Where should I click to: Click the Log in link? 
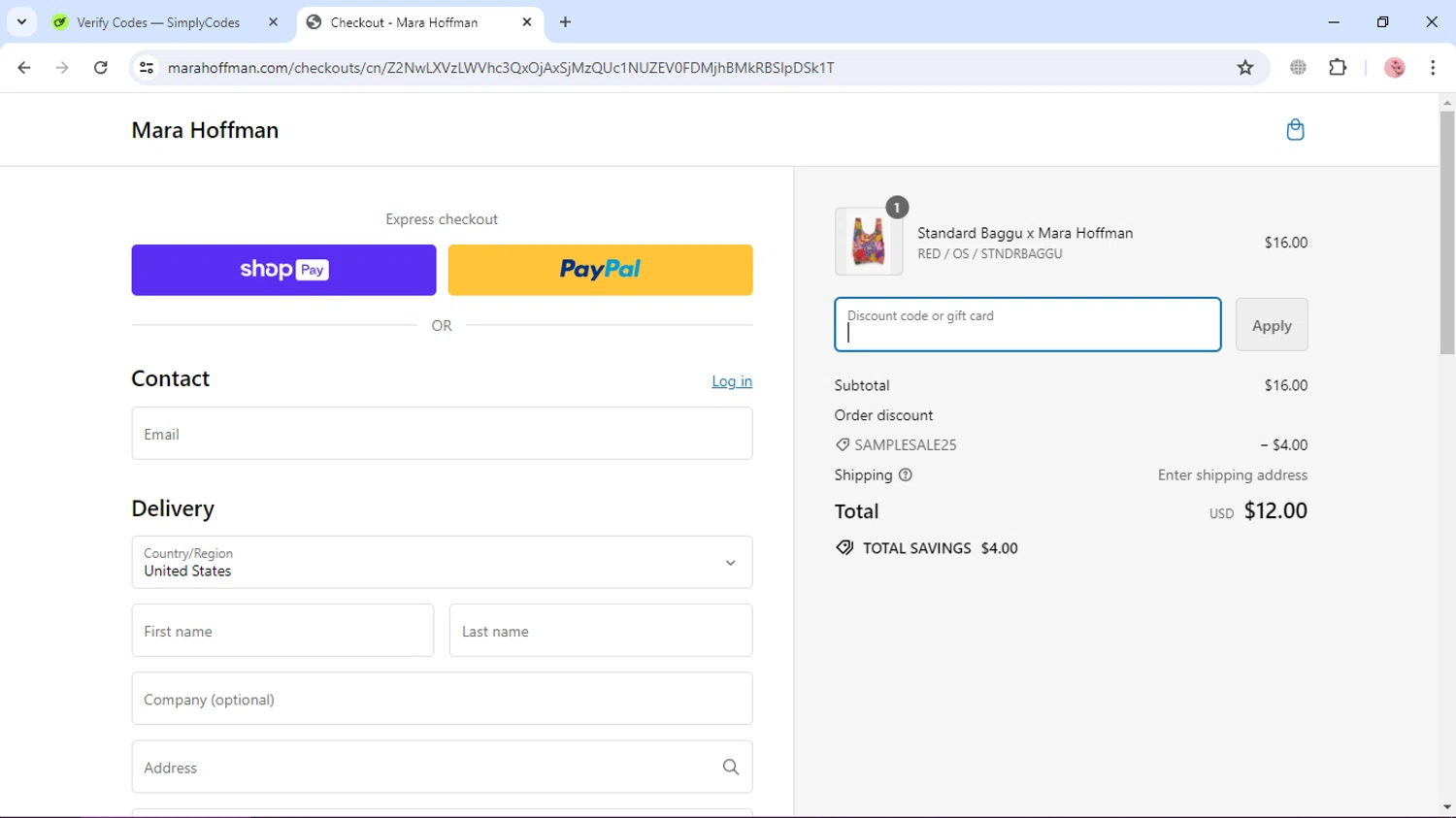pyautogui.click(x=732, y=381)
